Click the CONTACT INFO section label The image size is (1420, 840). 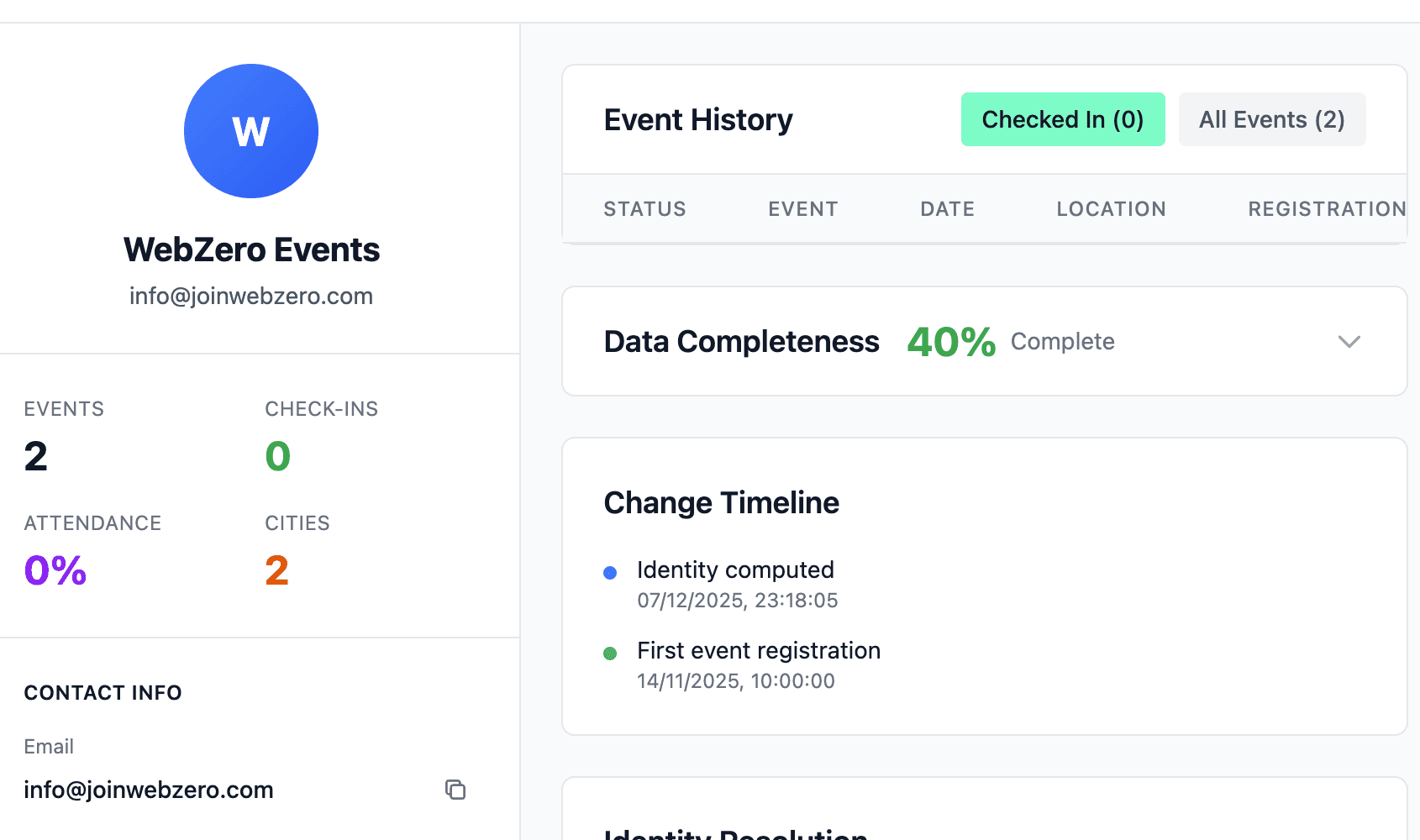click(103, 692)
